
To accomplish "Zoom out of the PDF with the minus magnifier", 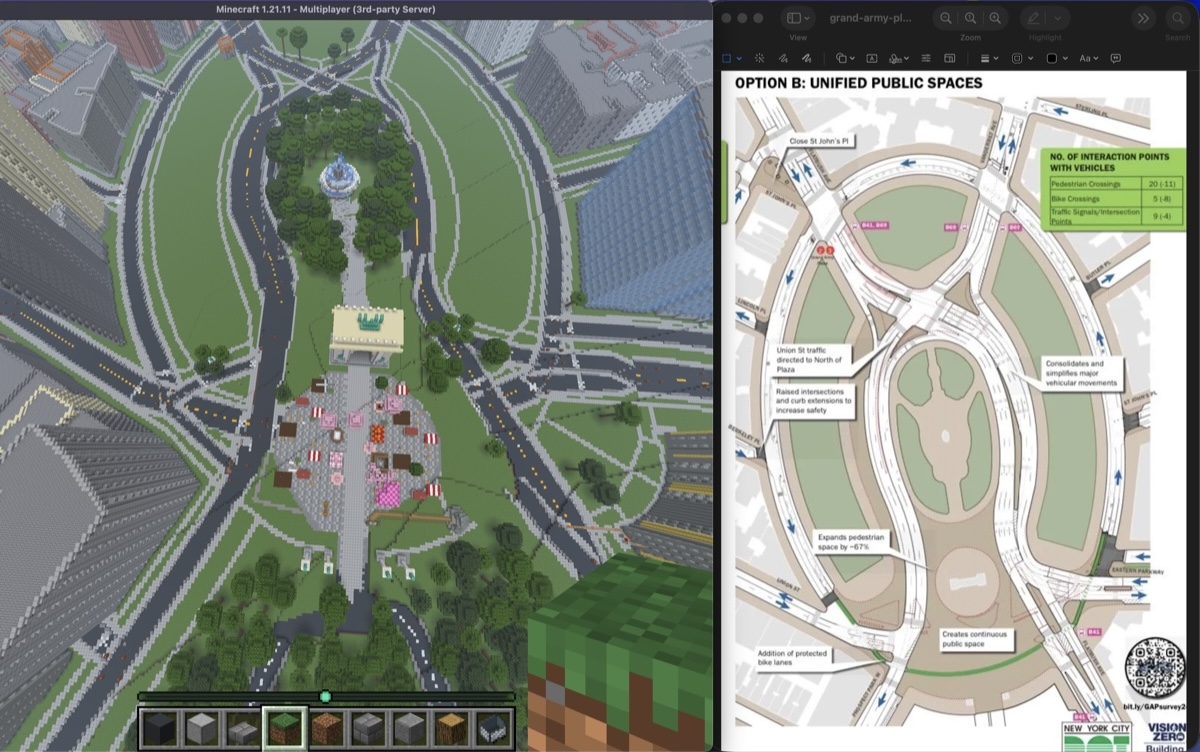I will pos(945,18).
